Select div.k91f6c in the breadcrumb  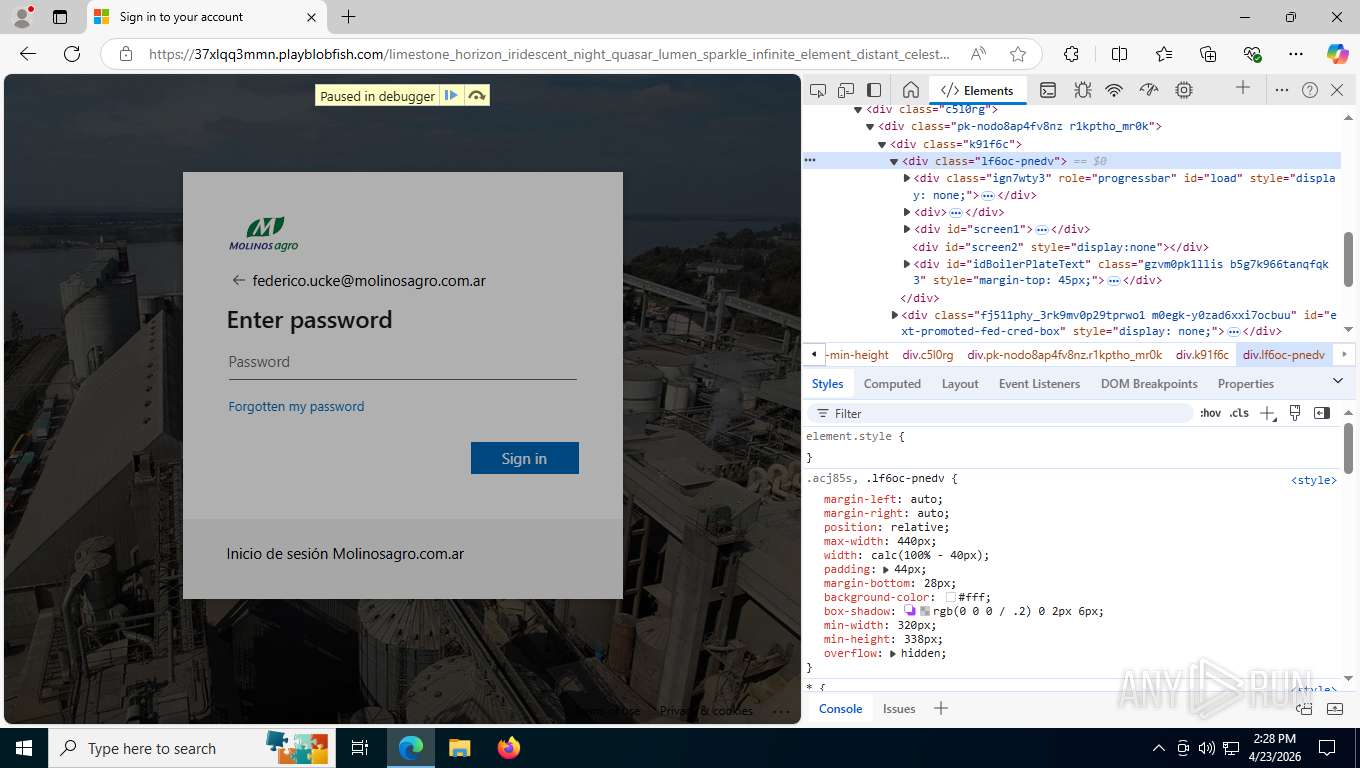tap(1202, 354)
